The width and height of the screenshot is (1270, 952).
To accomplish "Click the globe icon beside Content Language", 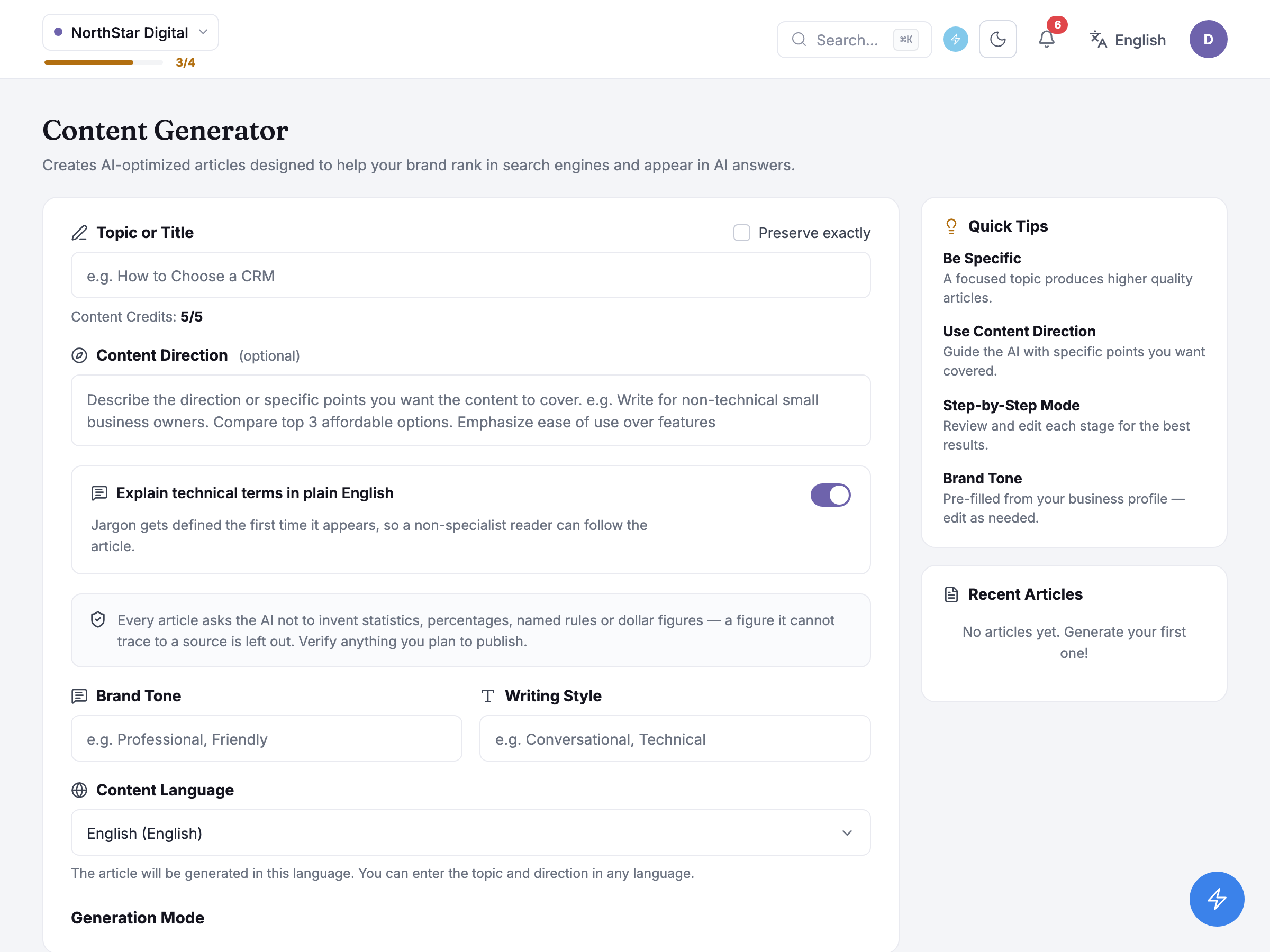I will point(79,790).
